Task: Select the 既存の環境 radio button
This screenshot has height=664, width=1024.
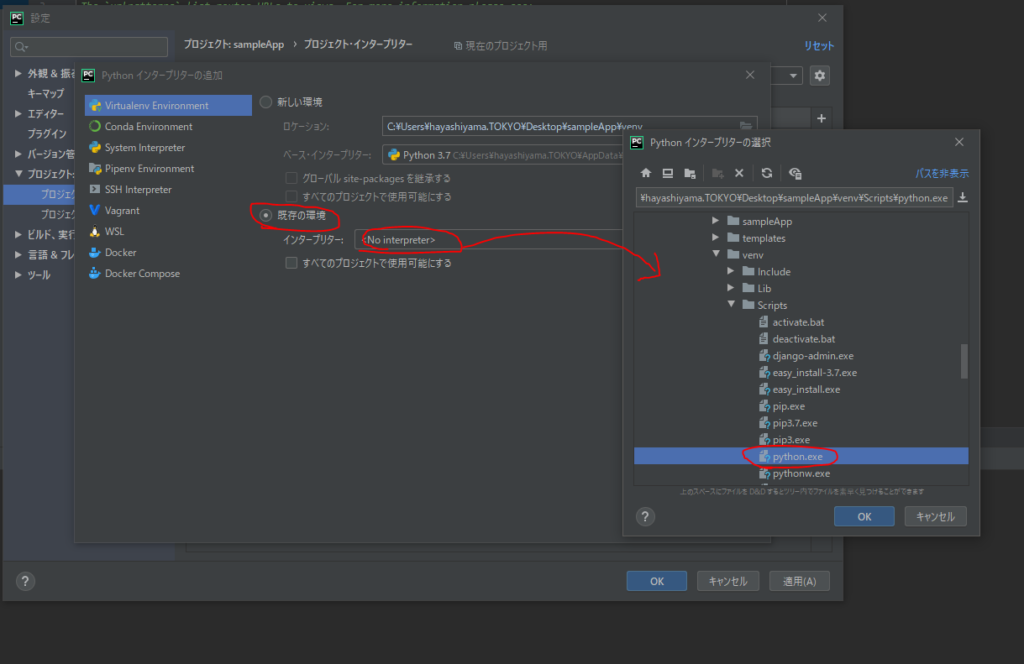Action: [266, 215]
